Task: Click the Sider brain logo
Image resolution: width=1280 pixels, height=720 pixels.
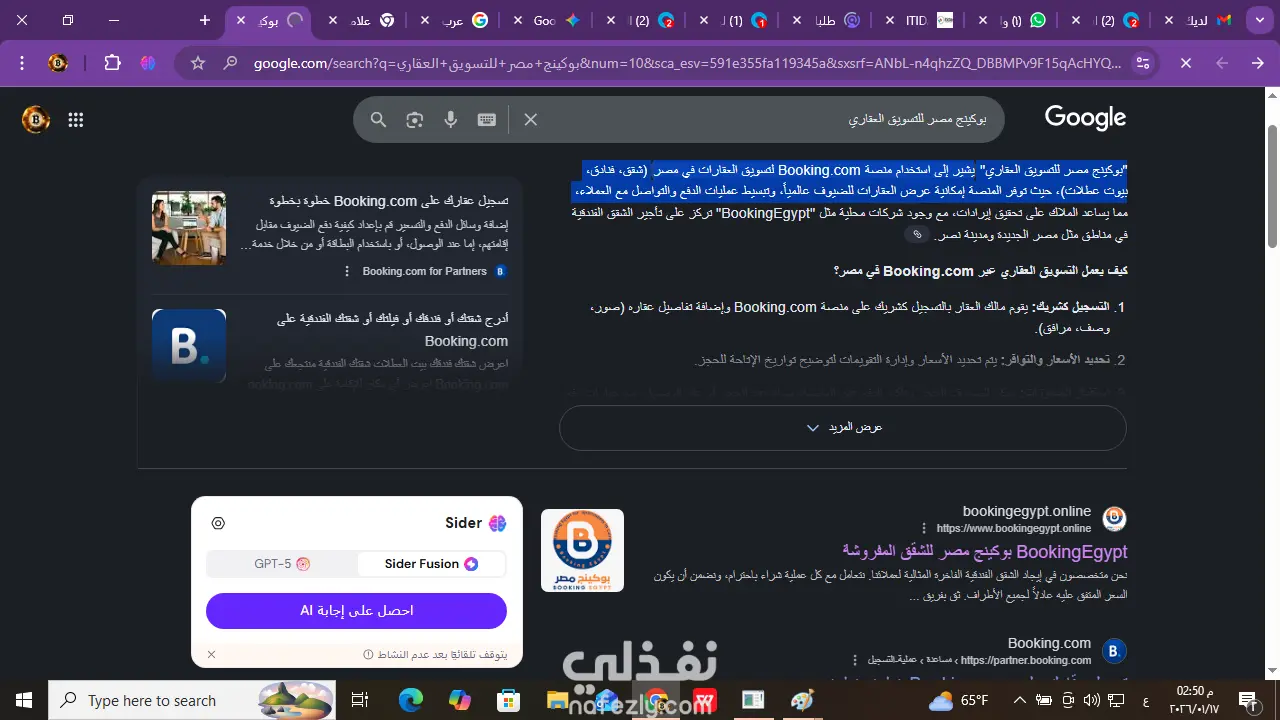Action: click(x=497, y=523)
